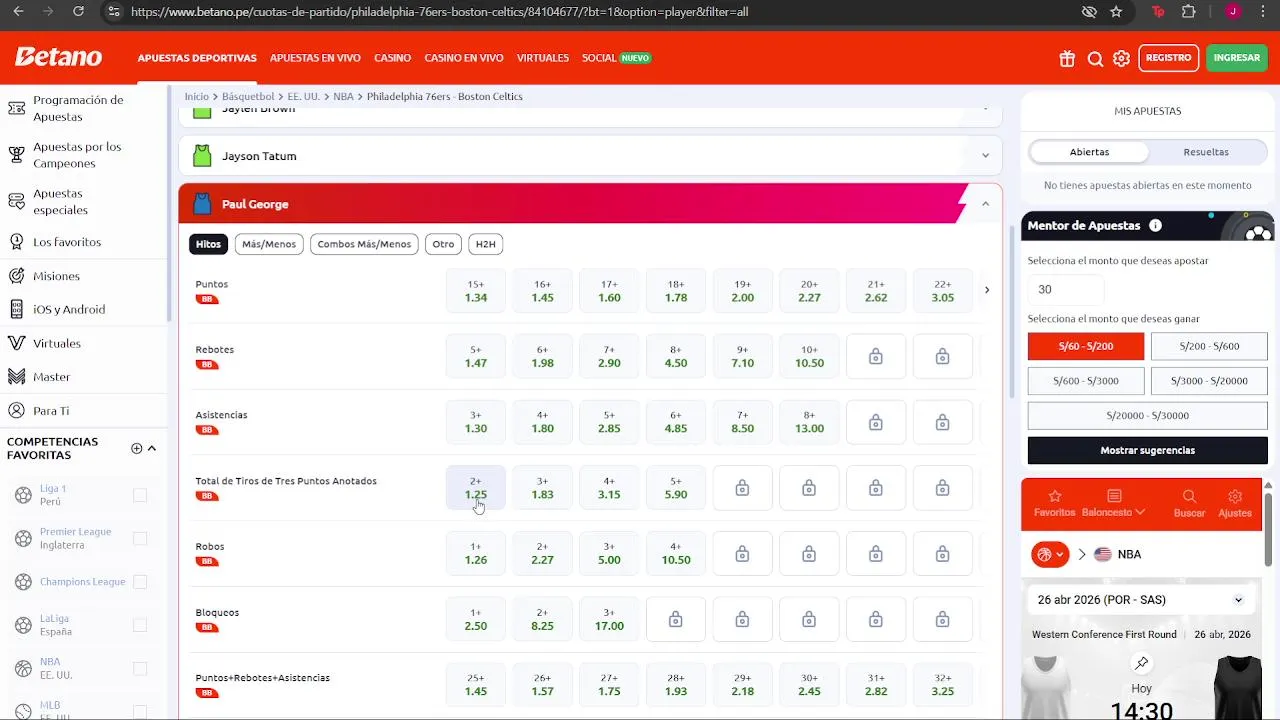Image resolution: width=1280 pixels, height=720 pixels.
Task: Show more Puntos odds with right arrow
Action: coord(987,290)
